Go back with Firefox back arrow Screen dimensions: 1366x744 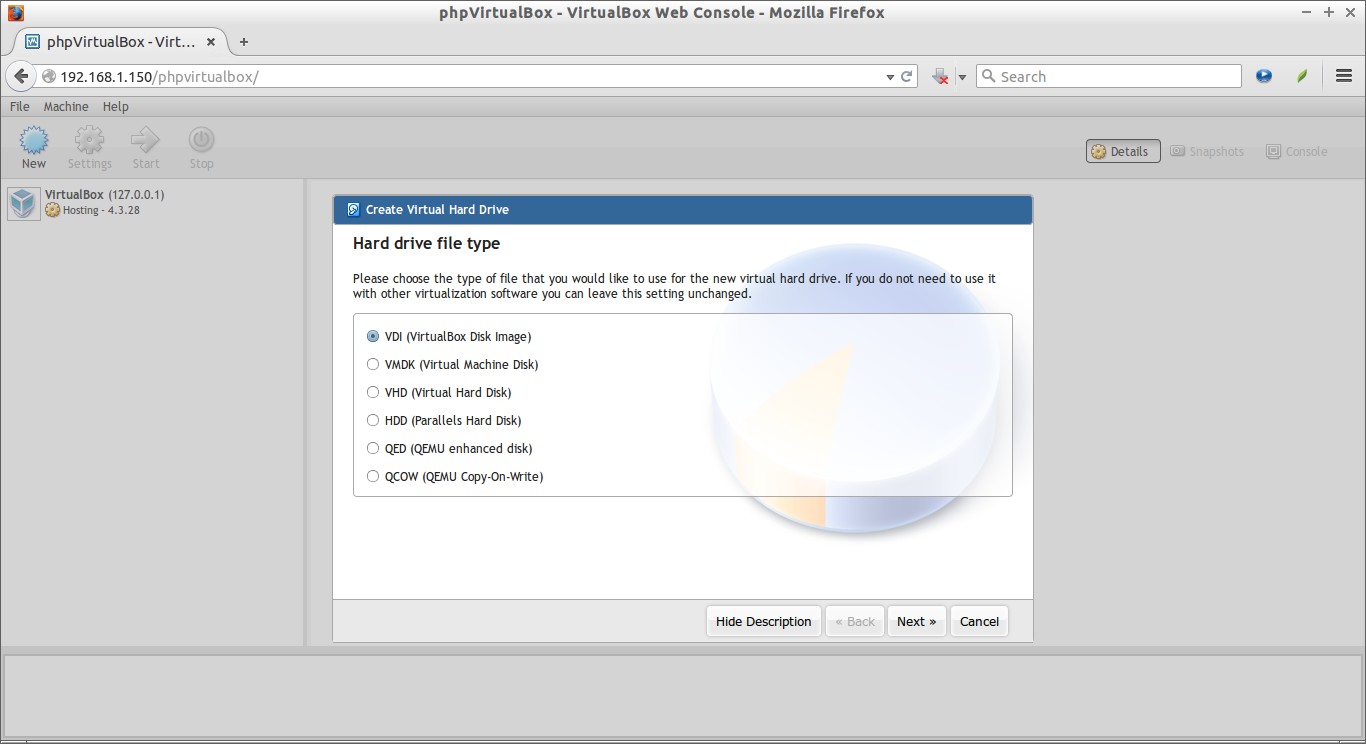(21, 76)
